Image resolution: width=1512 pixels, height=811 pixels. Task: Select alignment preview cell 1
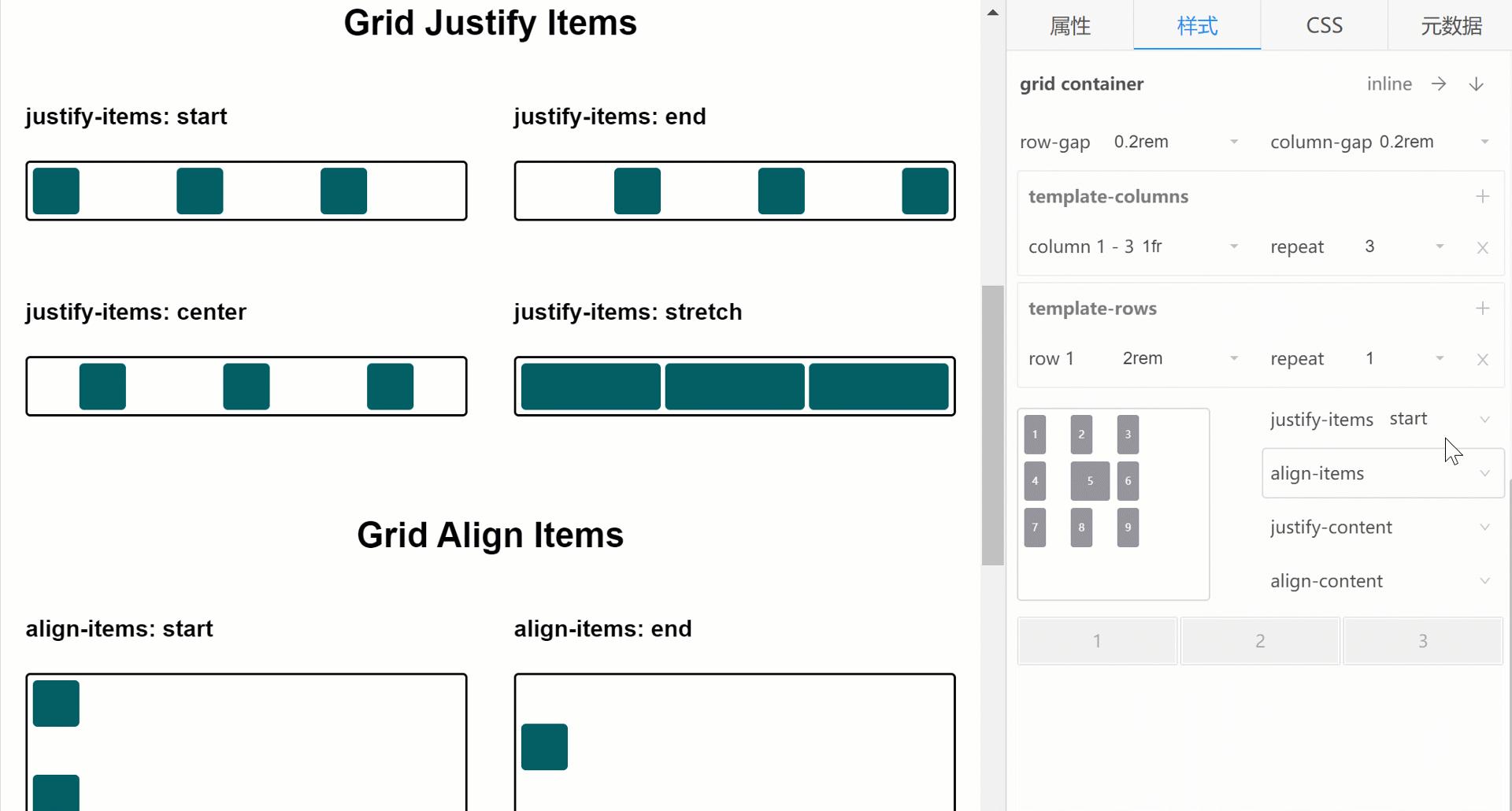(x=1035, y=435)
